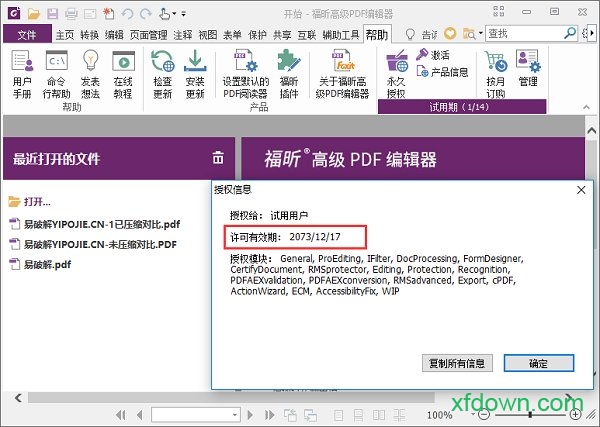Select facing pages view icon in status bar
The image size is (600, 427).
click(379, 415)
